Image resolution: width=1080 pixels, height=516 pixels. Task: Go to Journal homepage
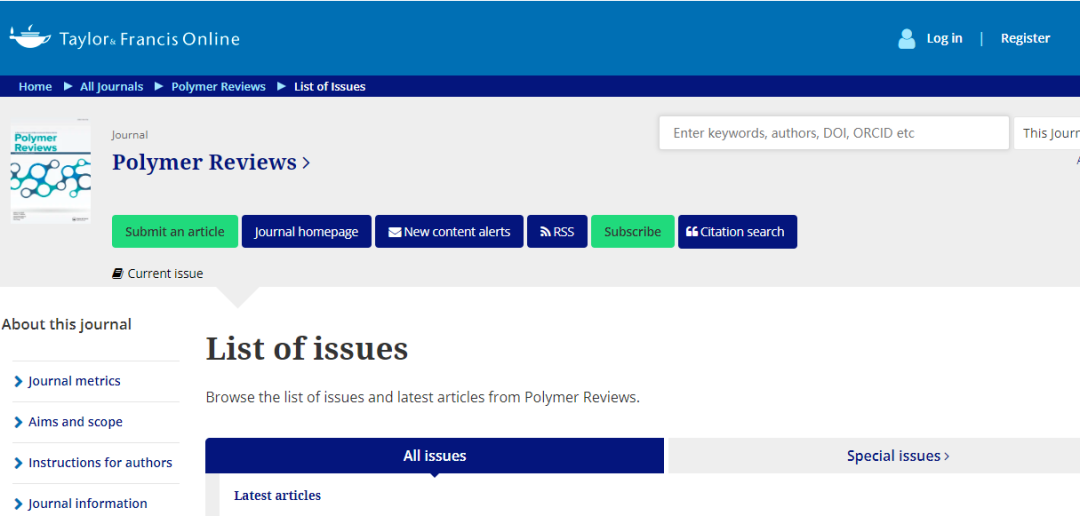tap(306, 232)
